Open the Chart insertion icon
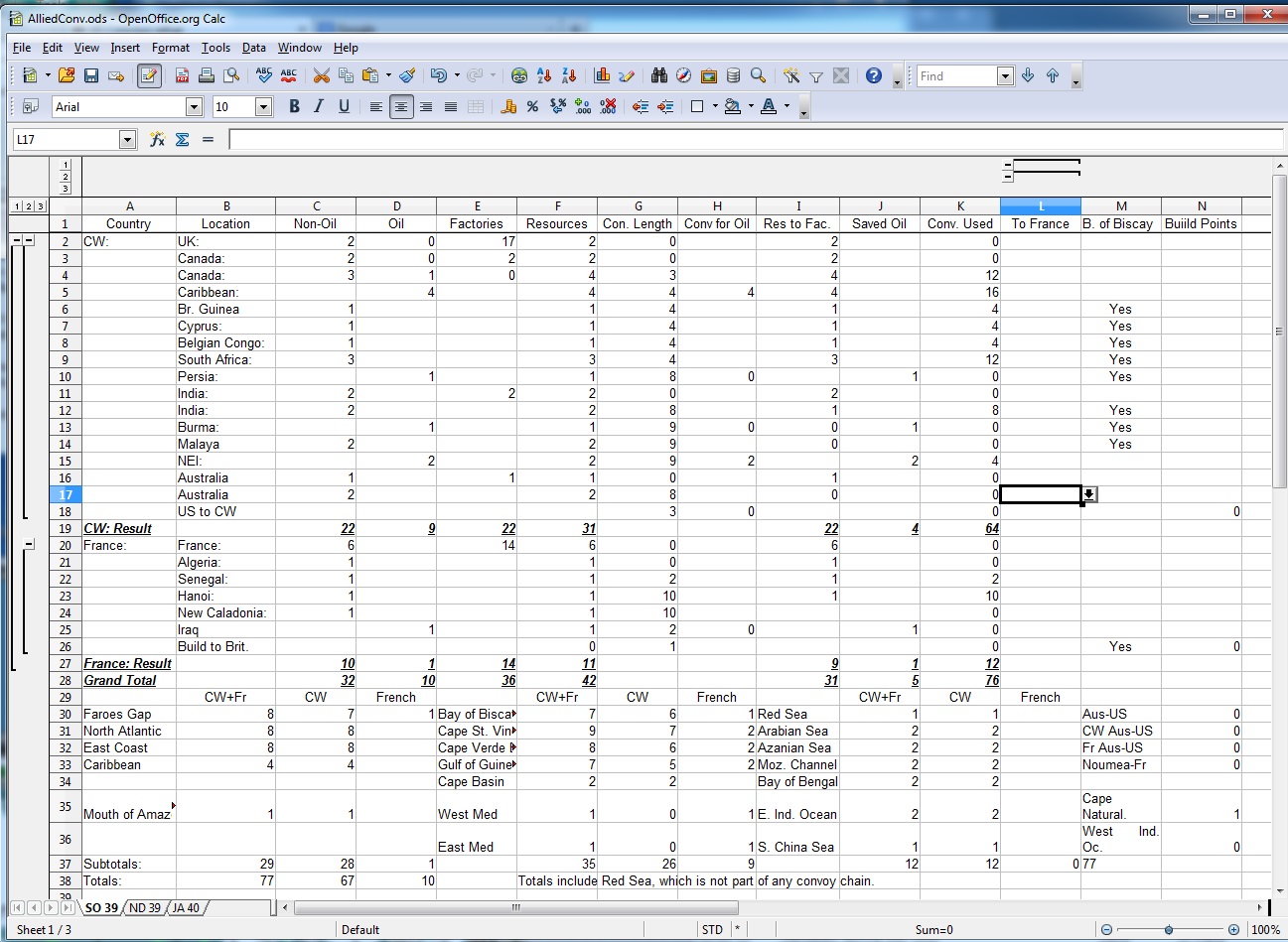The image size is (1288, 942). pos(601,75)
